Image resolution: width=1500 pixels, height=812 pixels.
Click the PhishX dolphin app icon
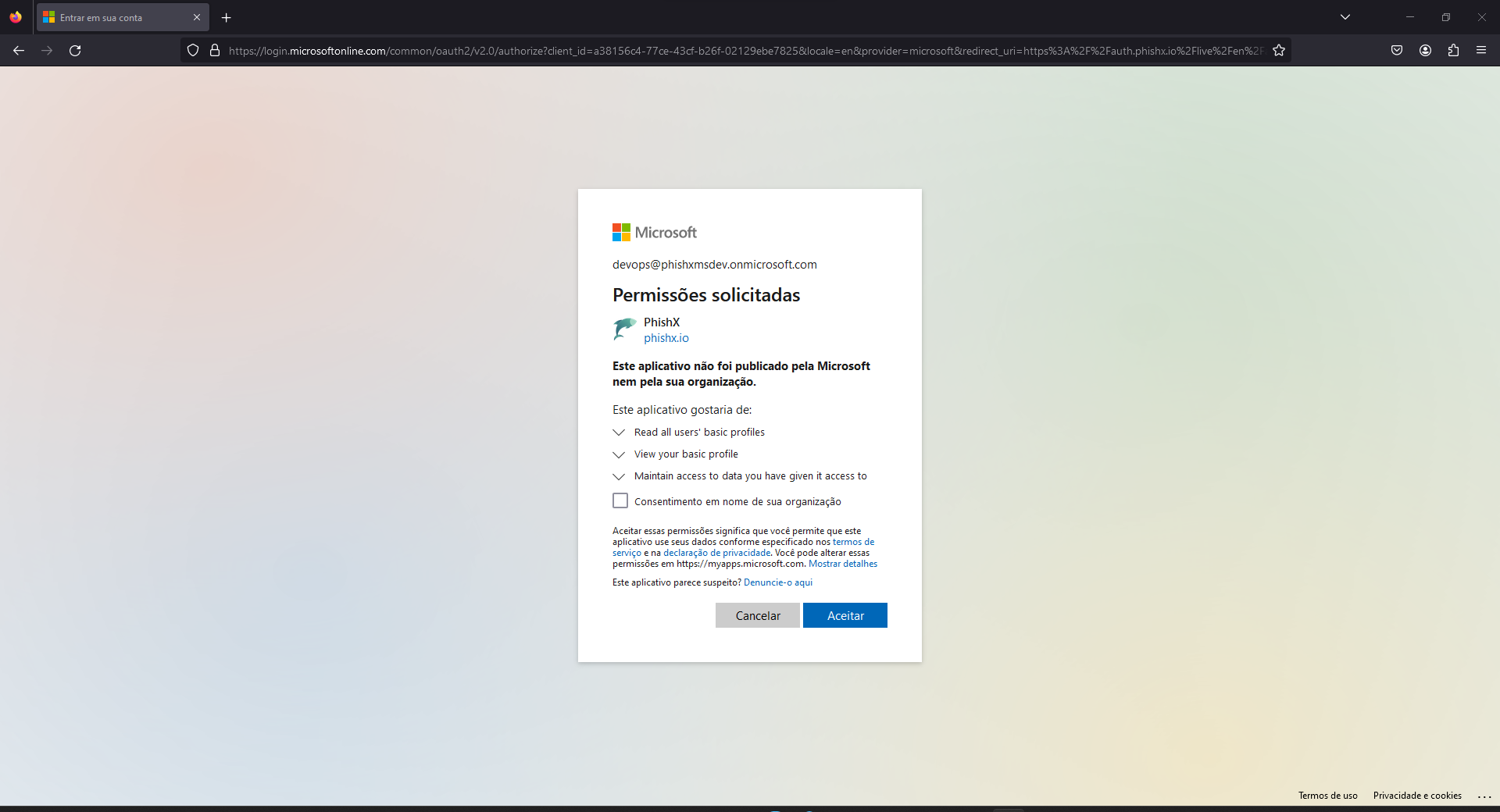point(624,329)
